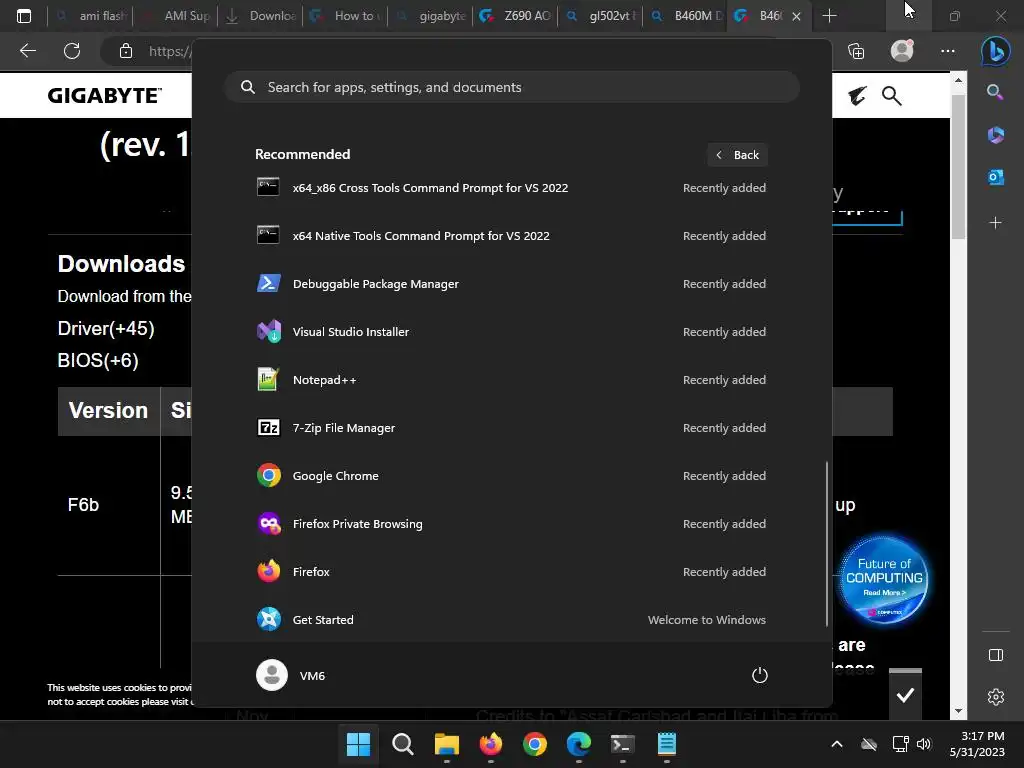This screenshot has width=1024, height=768.
Task: Open Firefox from the taskbar
Action: tap(490, 744)
